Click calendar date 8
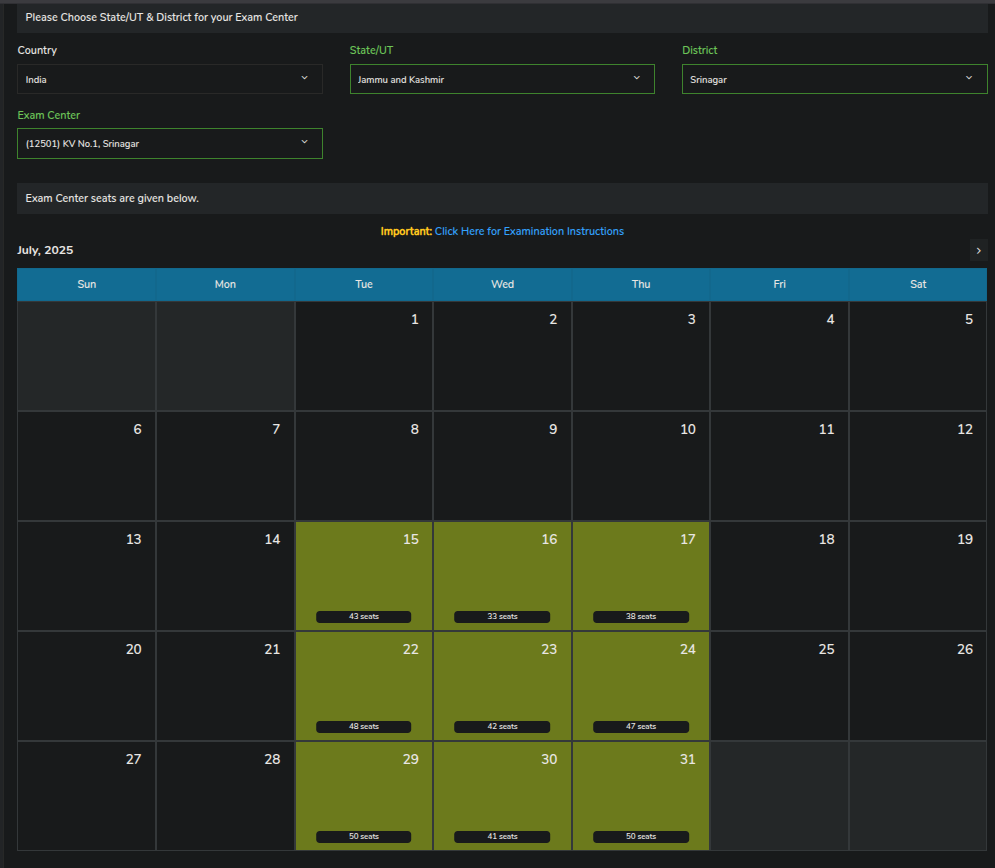The height and width of the screenshot is (868, 995). tap(364, 466)
